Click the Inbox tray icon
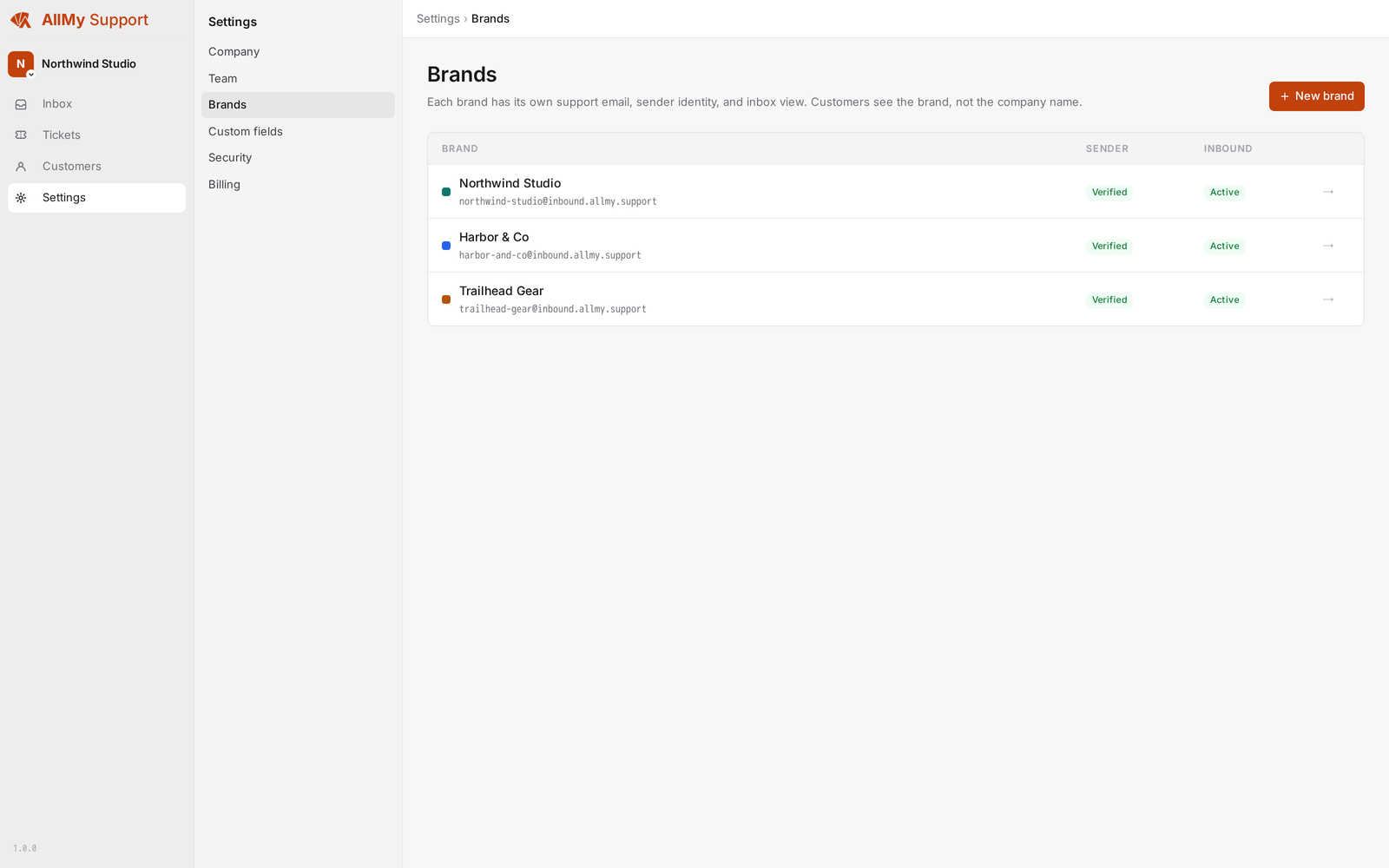 (x=21, y=104)
